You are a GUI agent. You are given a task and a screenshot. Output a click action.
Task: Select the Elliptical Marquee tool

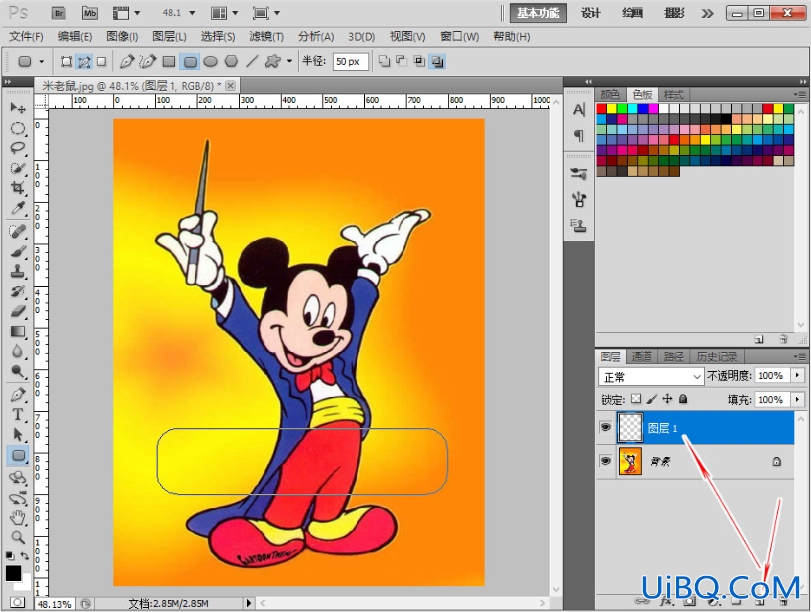[x=18, y=128]
